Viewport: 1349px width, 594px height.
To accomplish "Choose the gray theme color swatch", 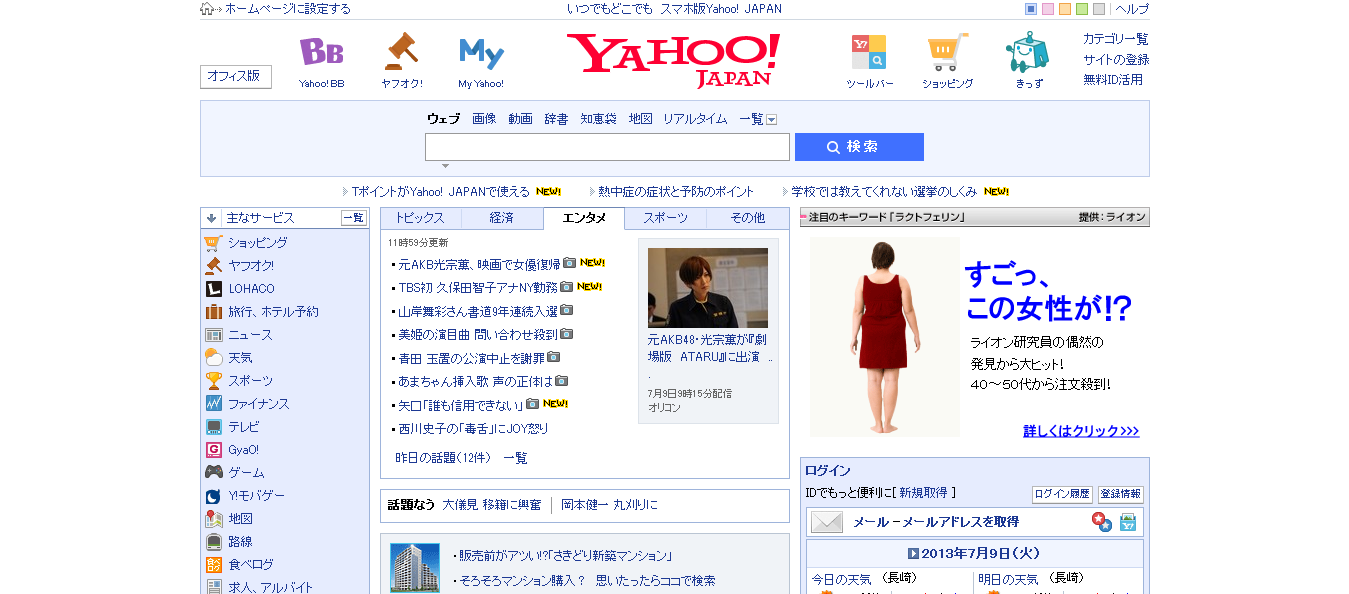I will (x=1099, y=9).
